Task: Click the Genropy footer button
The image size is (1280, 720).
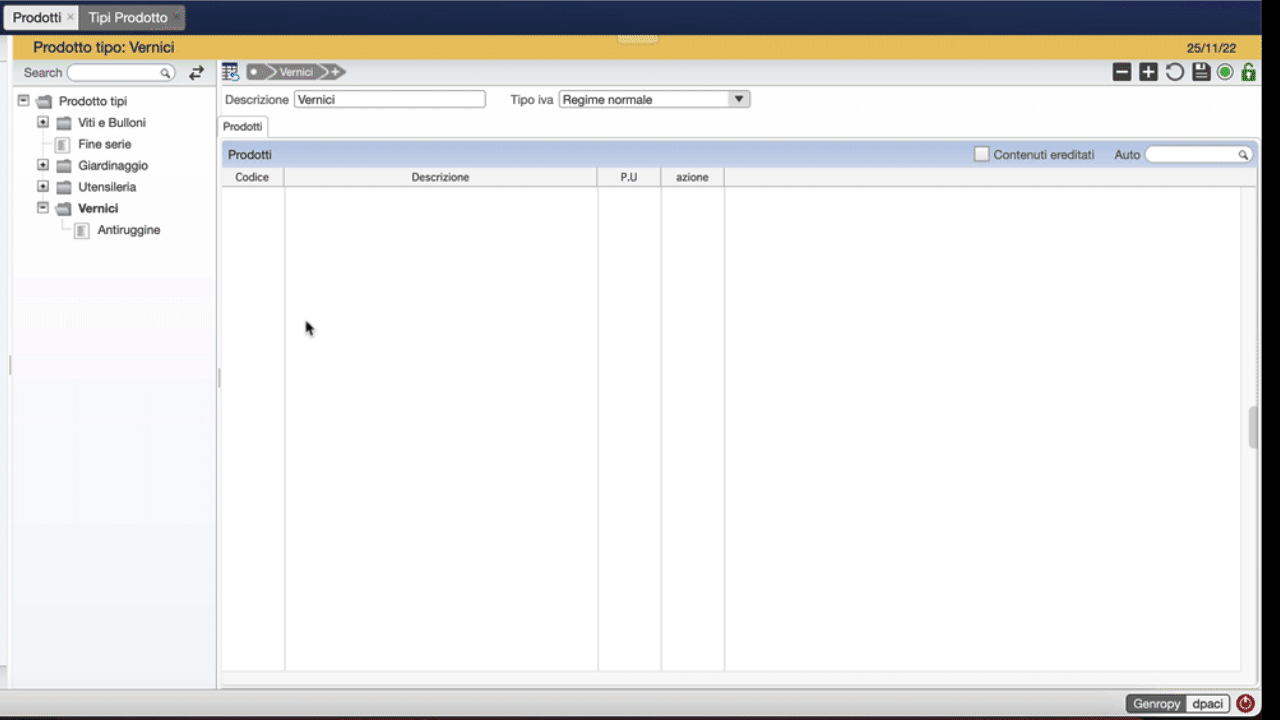Action: click(x=1156, y=704)
